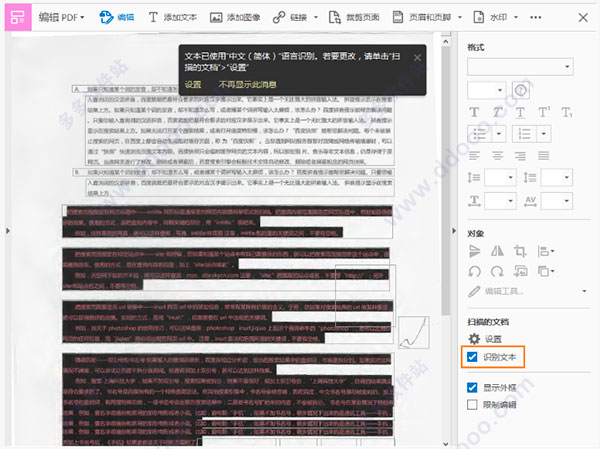This screenshot has height=449, width=600.
Task: Apply bold text style icon
Action: tap(474, 112)
